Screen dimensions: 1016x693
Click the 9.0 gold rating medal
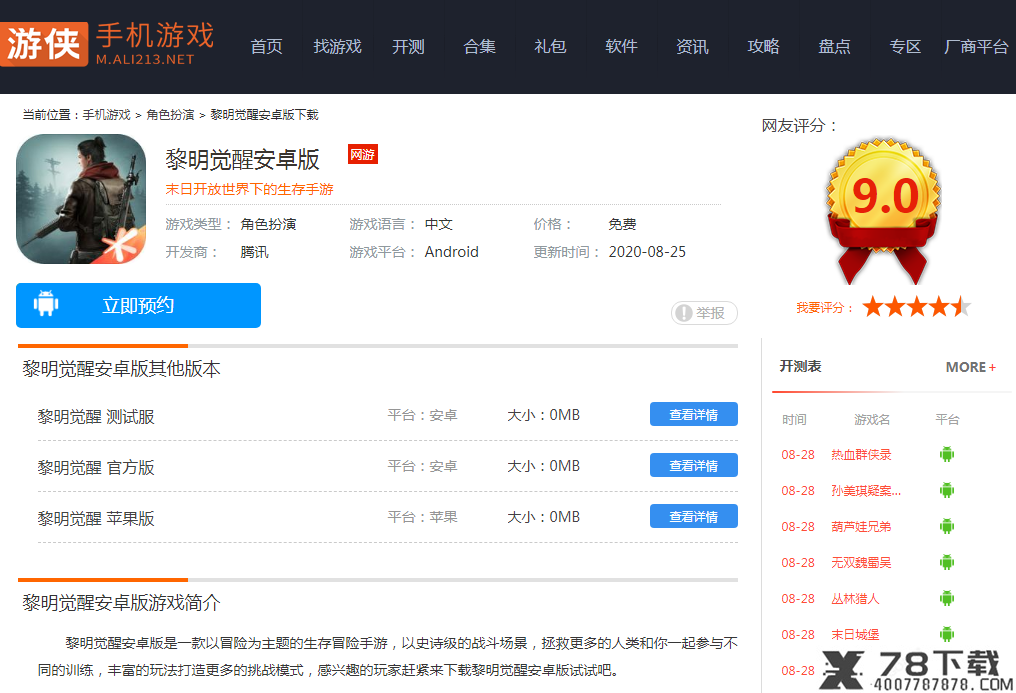tap(883, 209)
